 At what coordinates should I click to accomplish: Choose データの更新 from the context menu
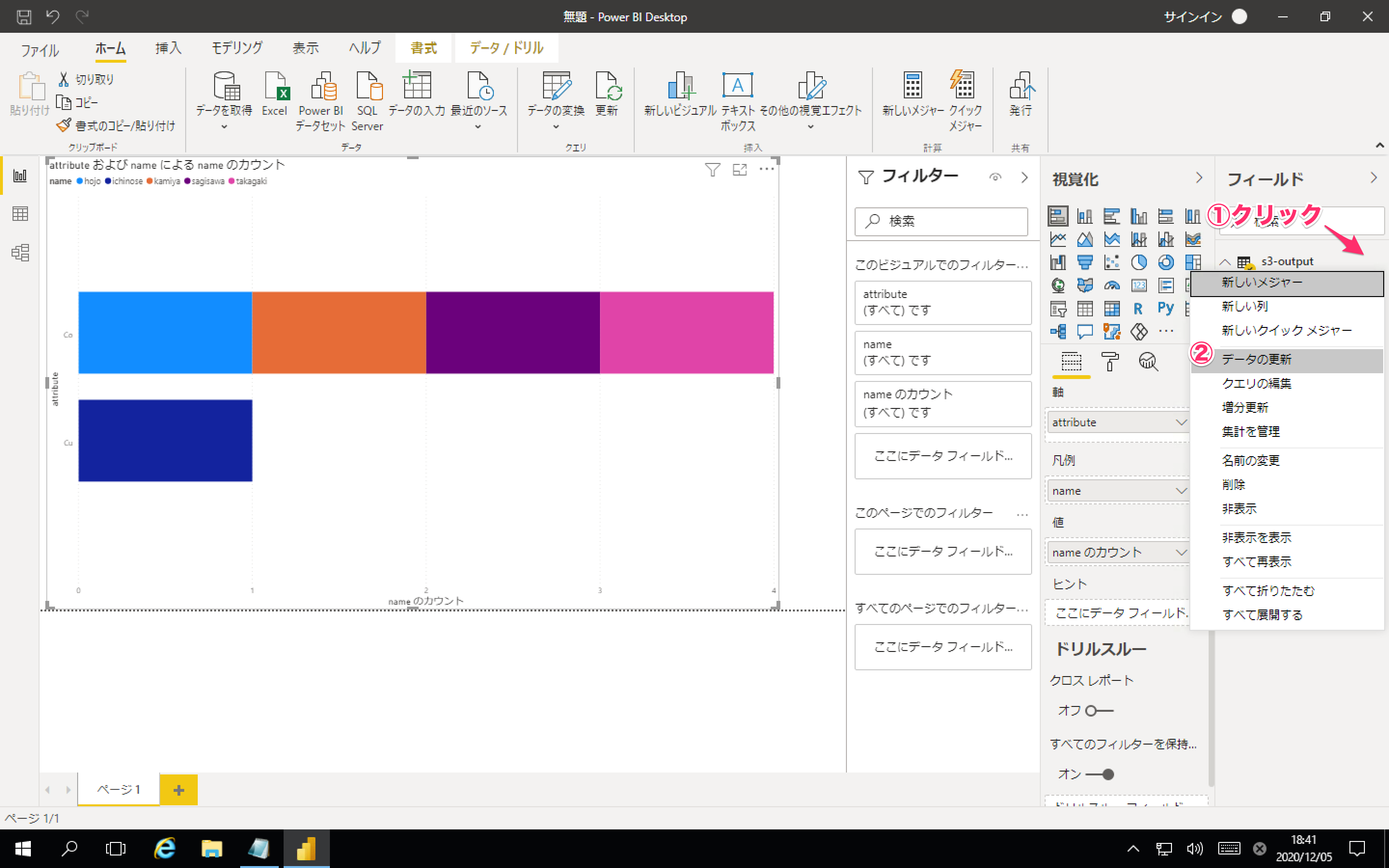click(1256, 359)
